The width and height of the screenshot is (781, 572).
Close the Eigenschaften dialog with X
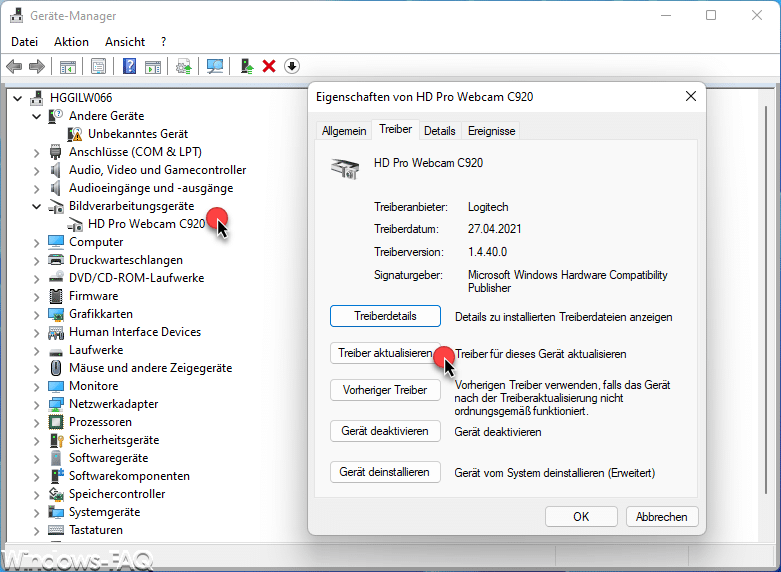click(x=691, y=96)
